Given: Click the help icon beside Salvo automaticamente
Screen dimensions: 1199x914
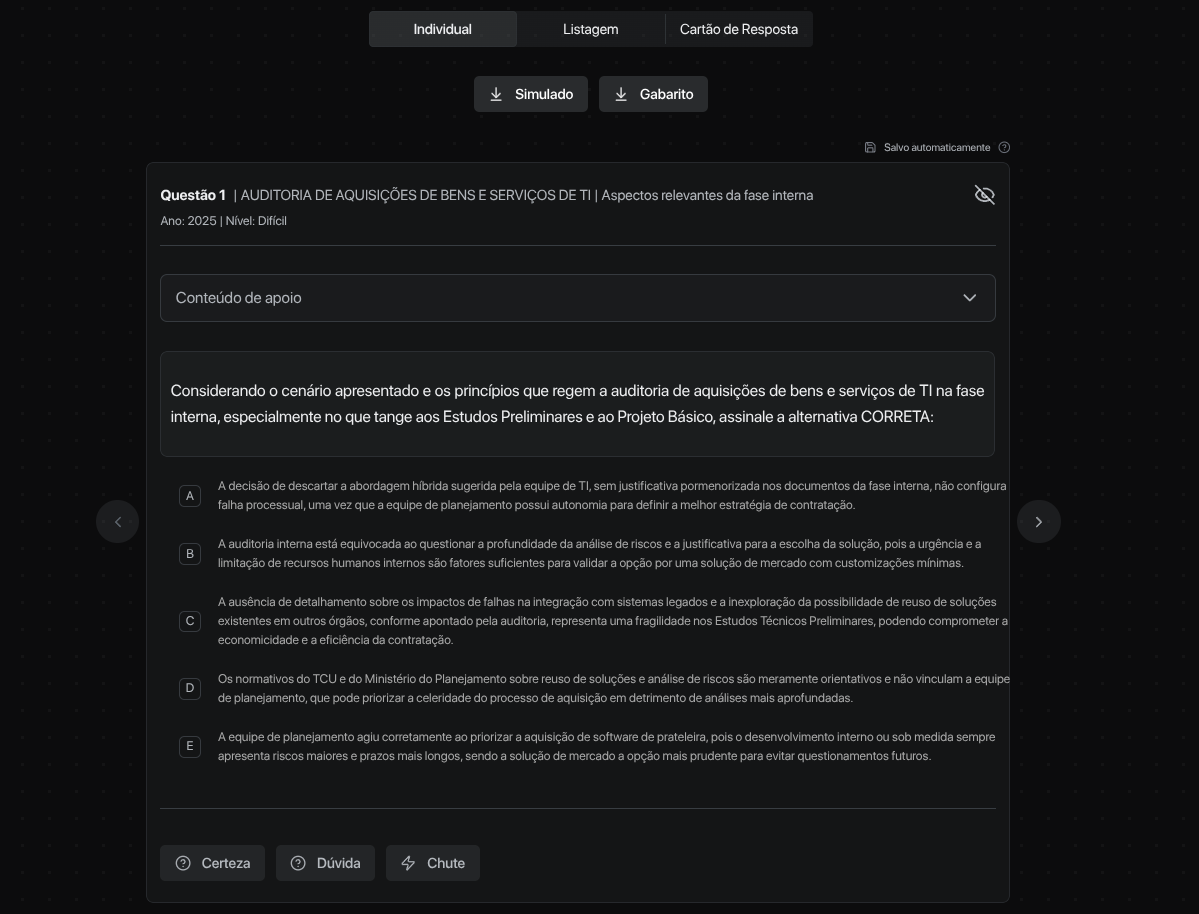Looking at the screenshot, I should [1004, 148].
